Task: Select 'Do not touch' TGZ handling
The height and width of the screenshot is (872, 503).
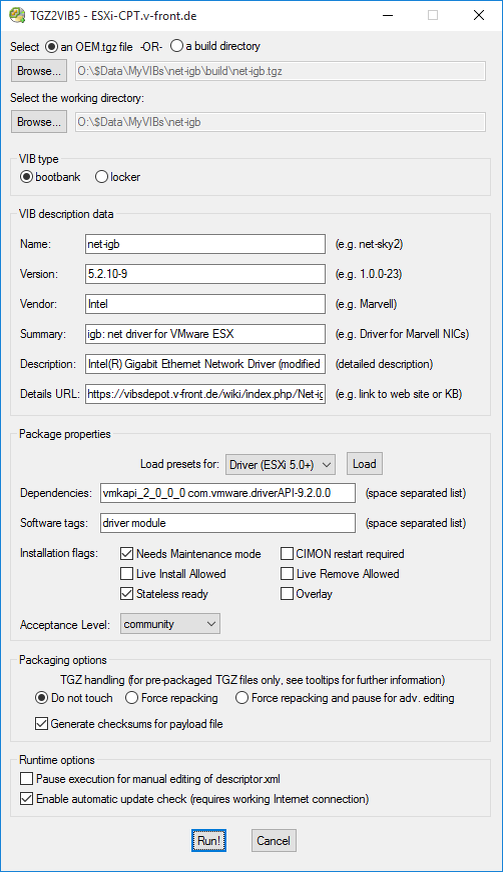Action: click(x=73, y=698)
